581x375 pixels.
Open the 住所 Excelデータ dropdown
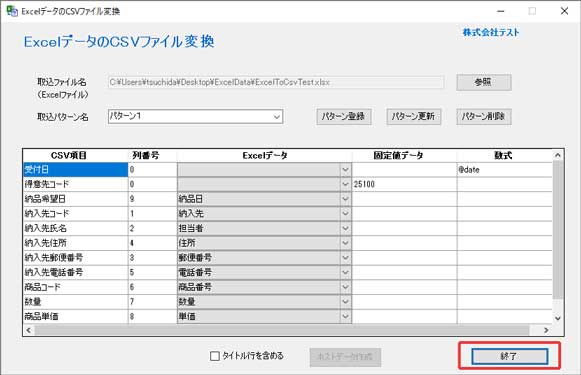(x=345, y=243)
